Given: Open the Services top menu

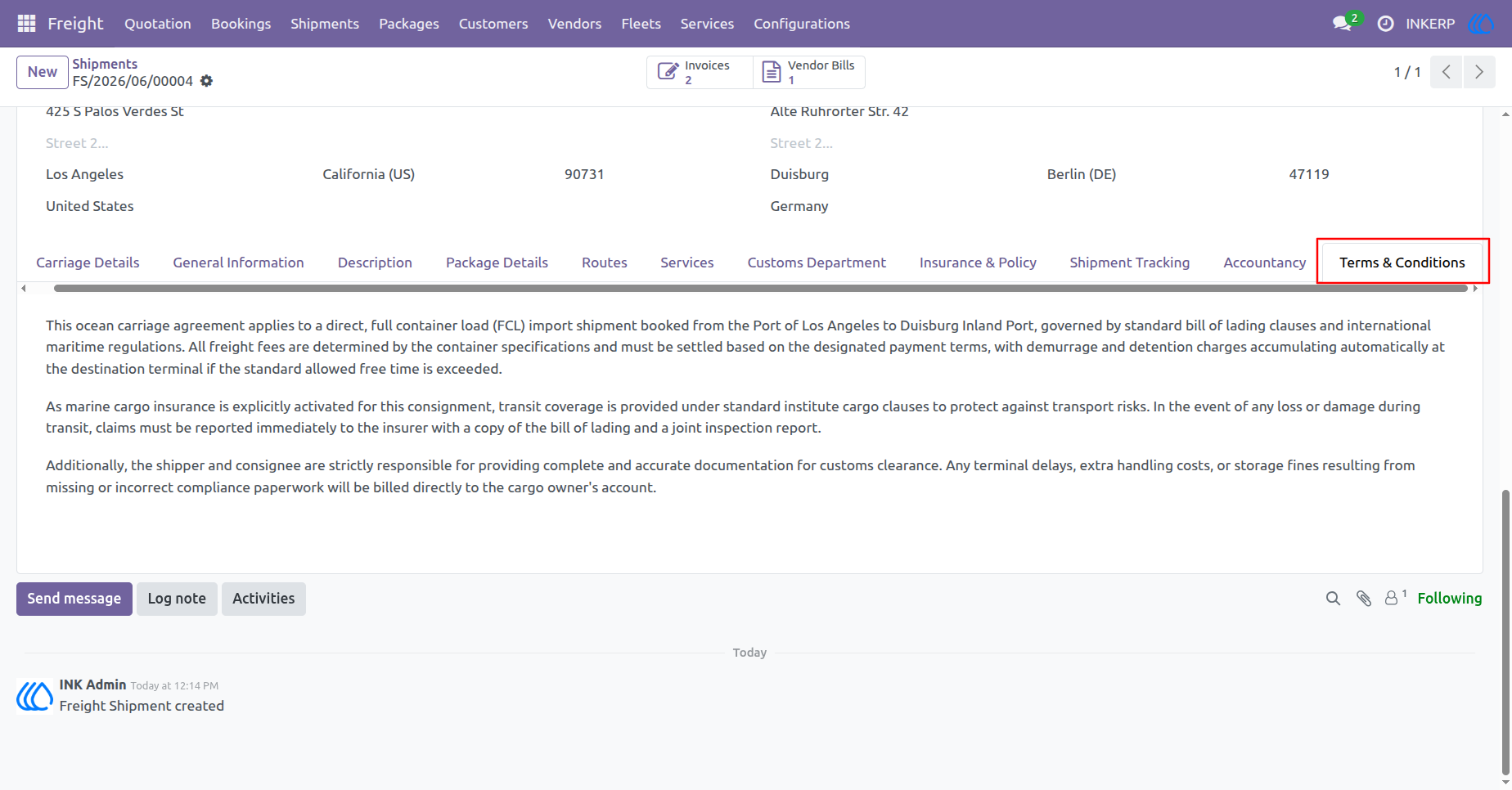Looking at the screenshot, I should click(707, 24).
